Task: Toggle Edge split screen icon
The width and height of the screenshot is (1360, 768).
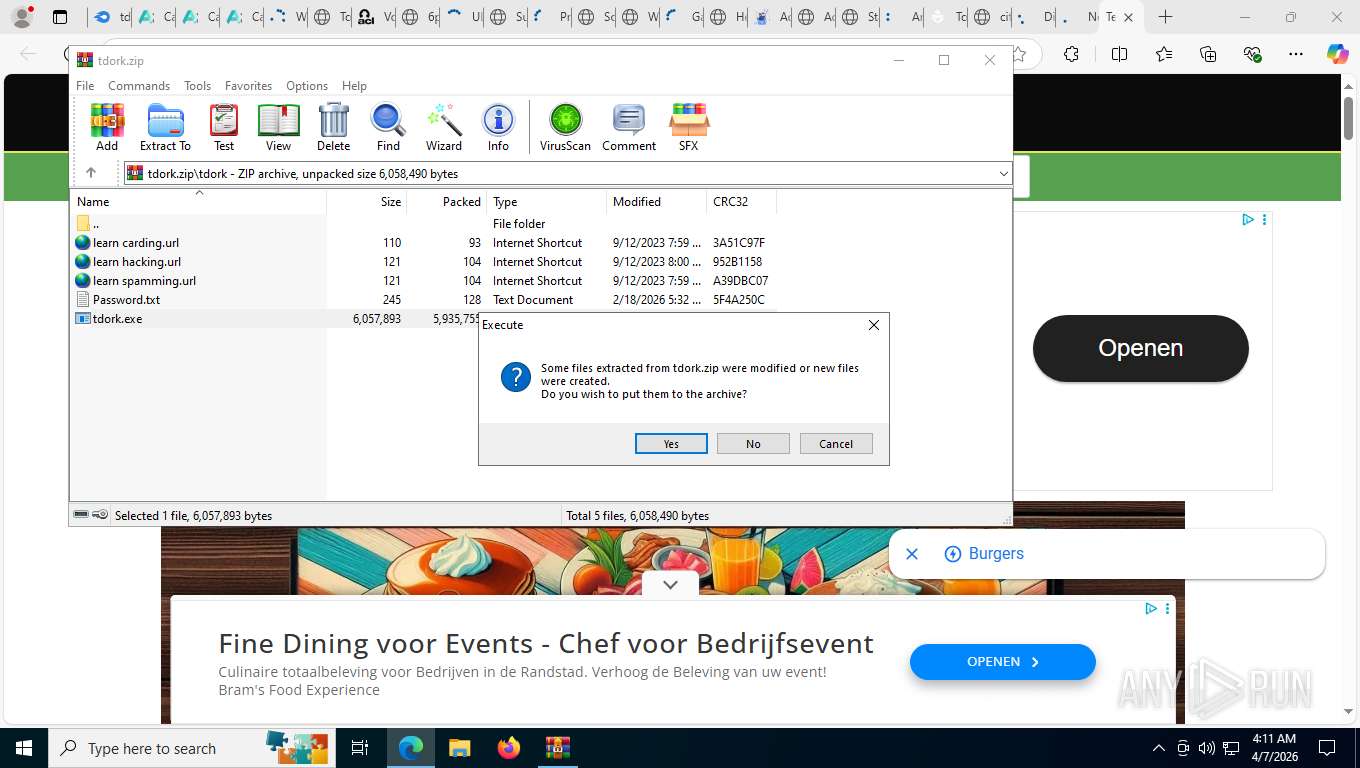Action: 1119,54
